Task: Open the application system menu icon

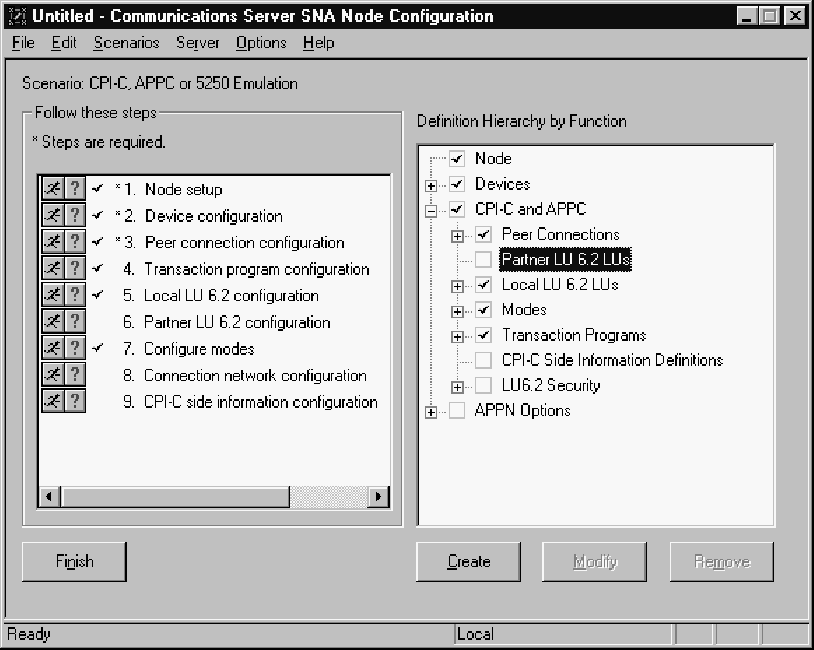Action: [17, 16]
